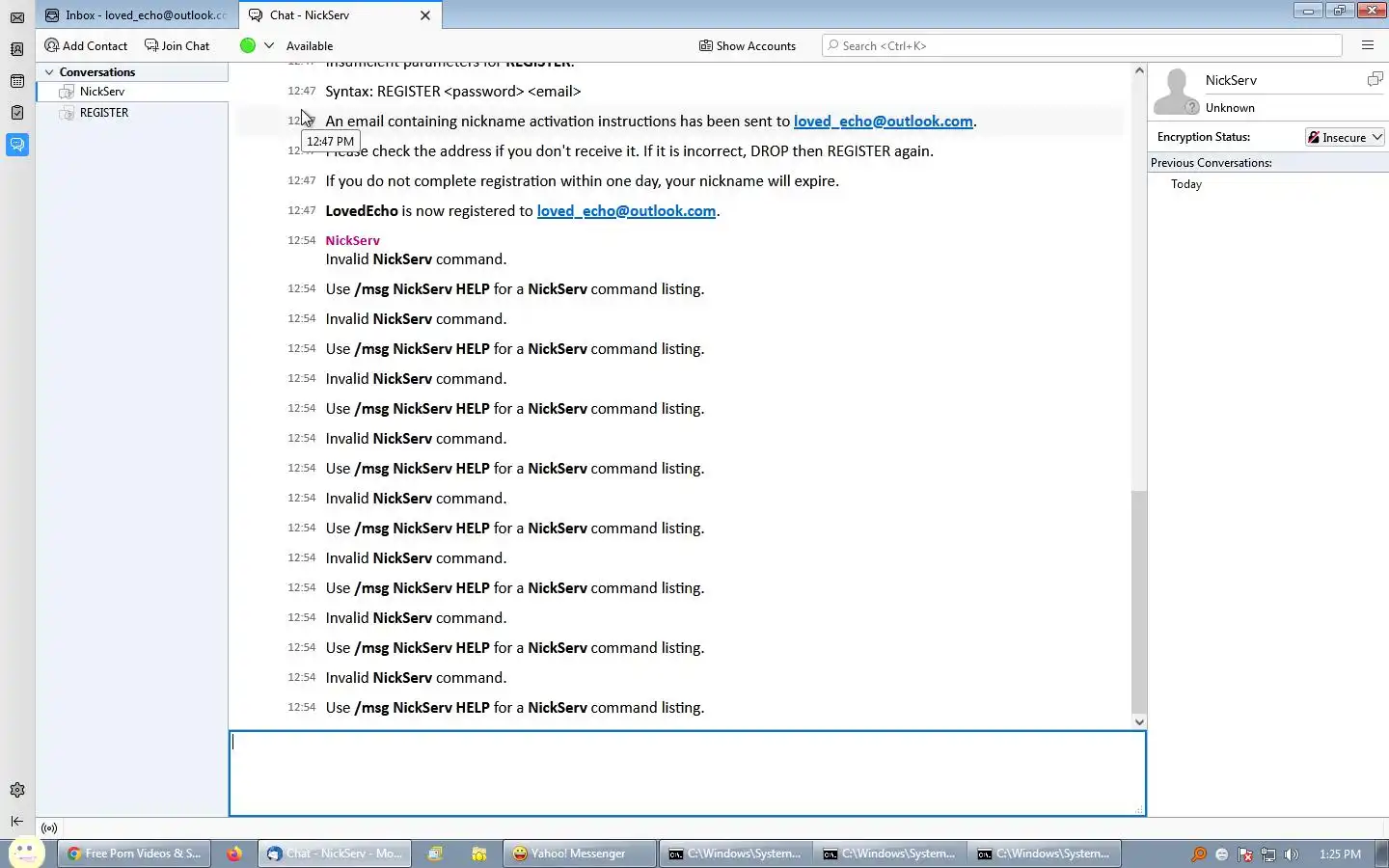The width and height of the screenshot is (1389, 868).
Task: Click the 1:25 PM system clock
Action: [1340, 854]
